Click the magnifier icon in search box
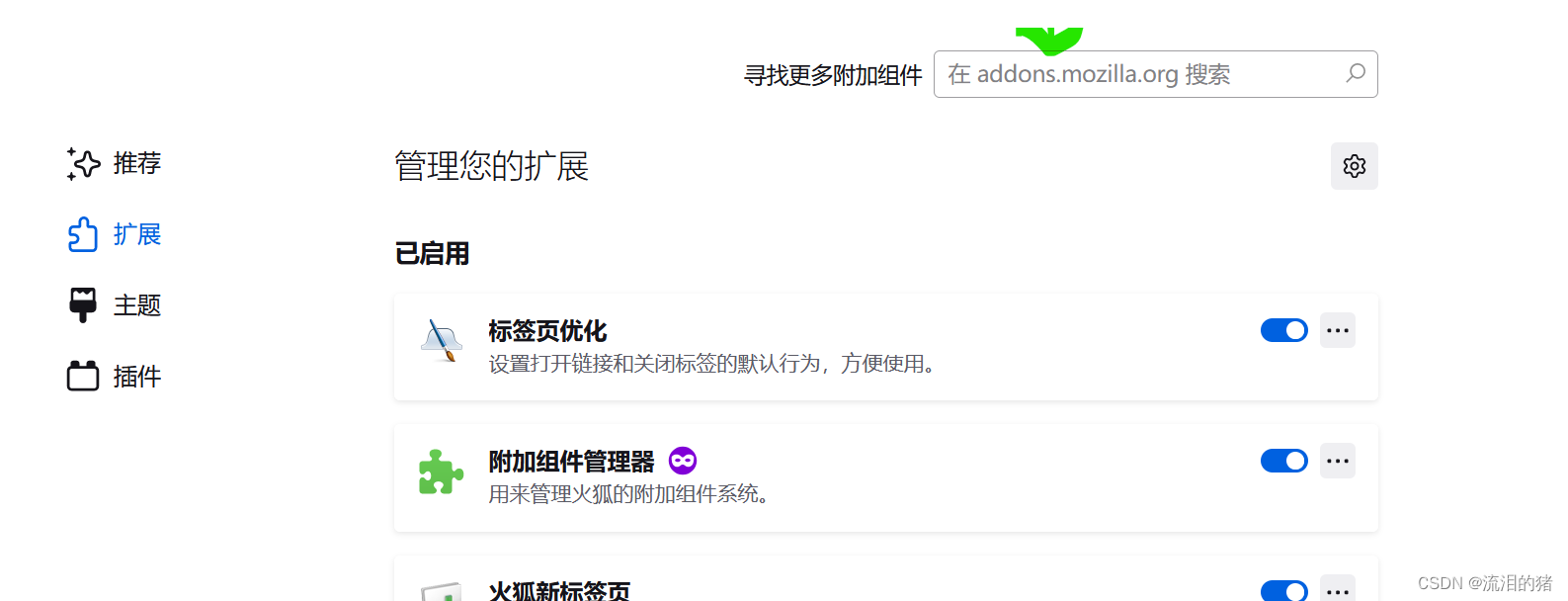 pyautogui.click(x=1356, y=73)
